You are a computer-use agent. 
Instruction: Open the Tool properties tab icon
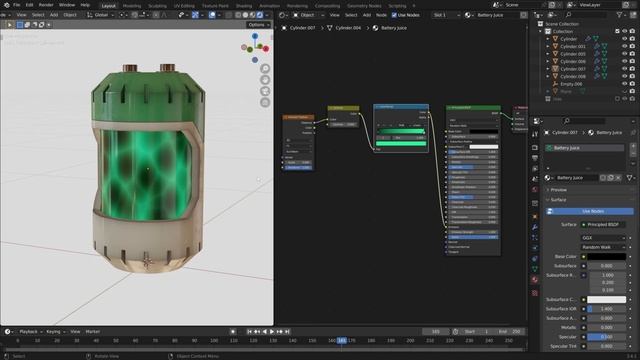tap(535, 134)
